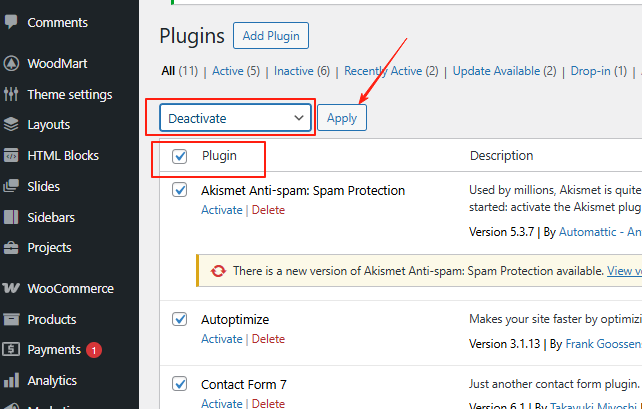
Task: Uncheck the Autoptimize plugin checkbox
Action: click(180, 319)
